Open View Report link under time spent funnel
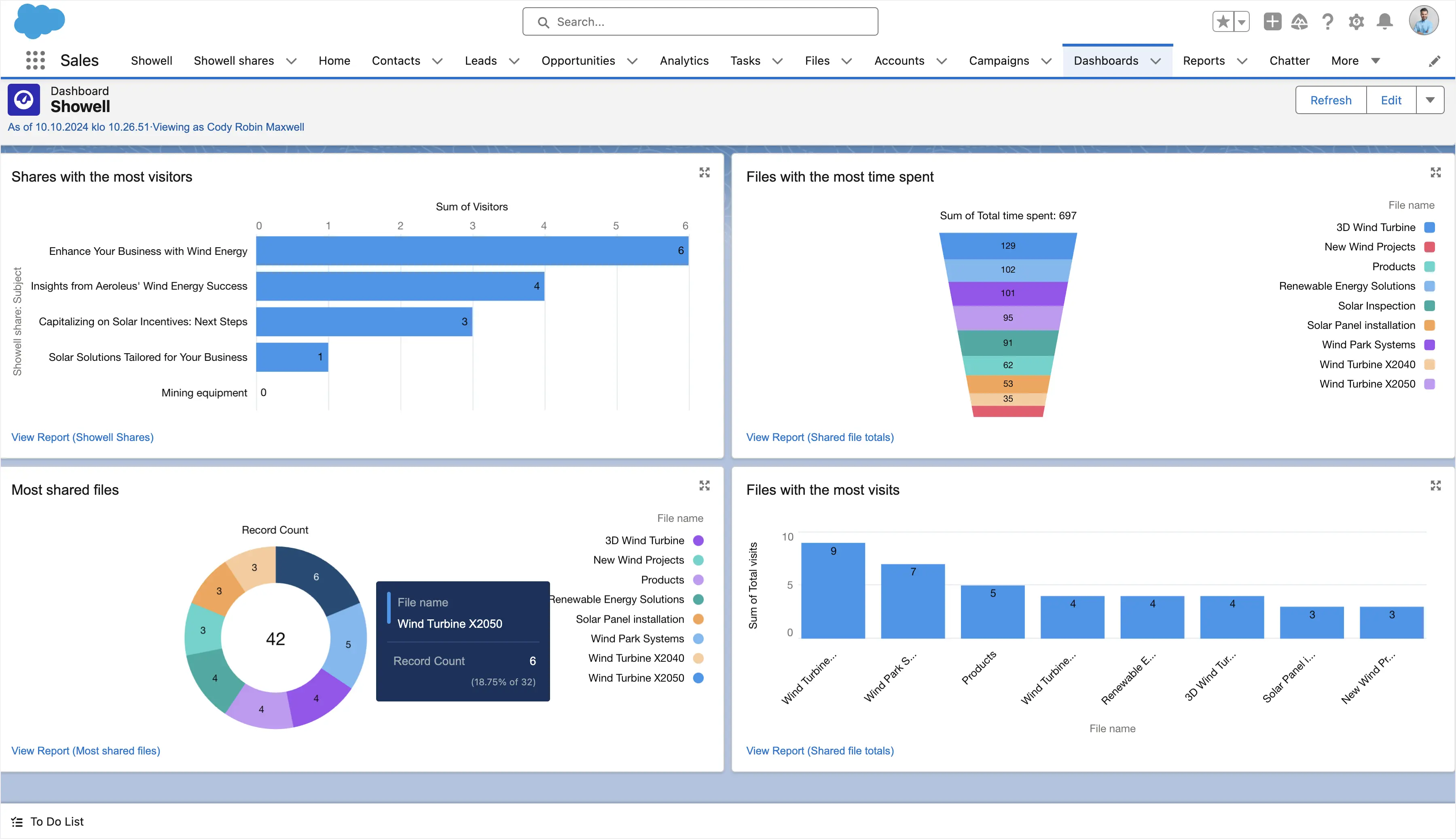 pyautogui.click(x=819, y=437)
